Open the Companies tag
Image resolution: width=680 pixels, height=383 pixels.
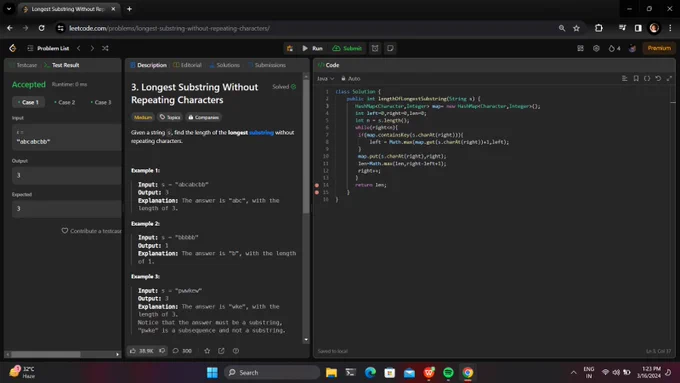(203, 117)
